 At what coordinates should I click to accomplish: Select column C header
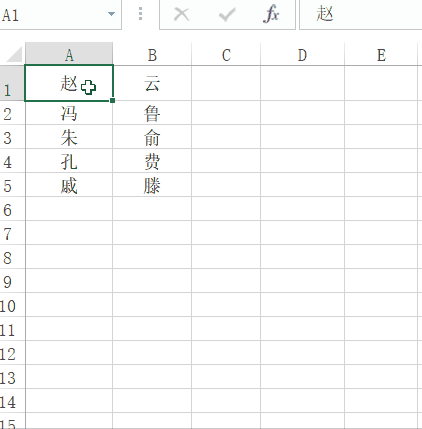coord(226,54)
